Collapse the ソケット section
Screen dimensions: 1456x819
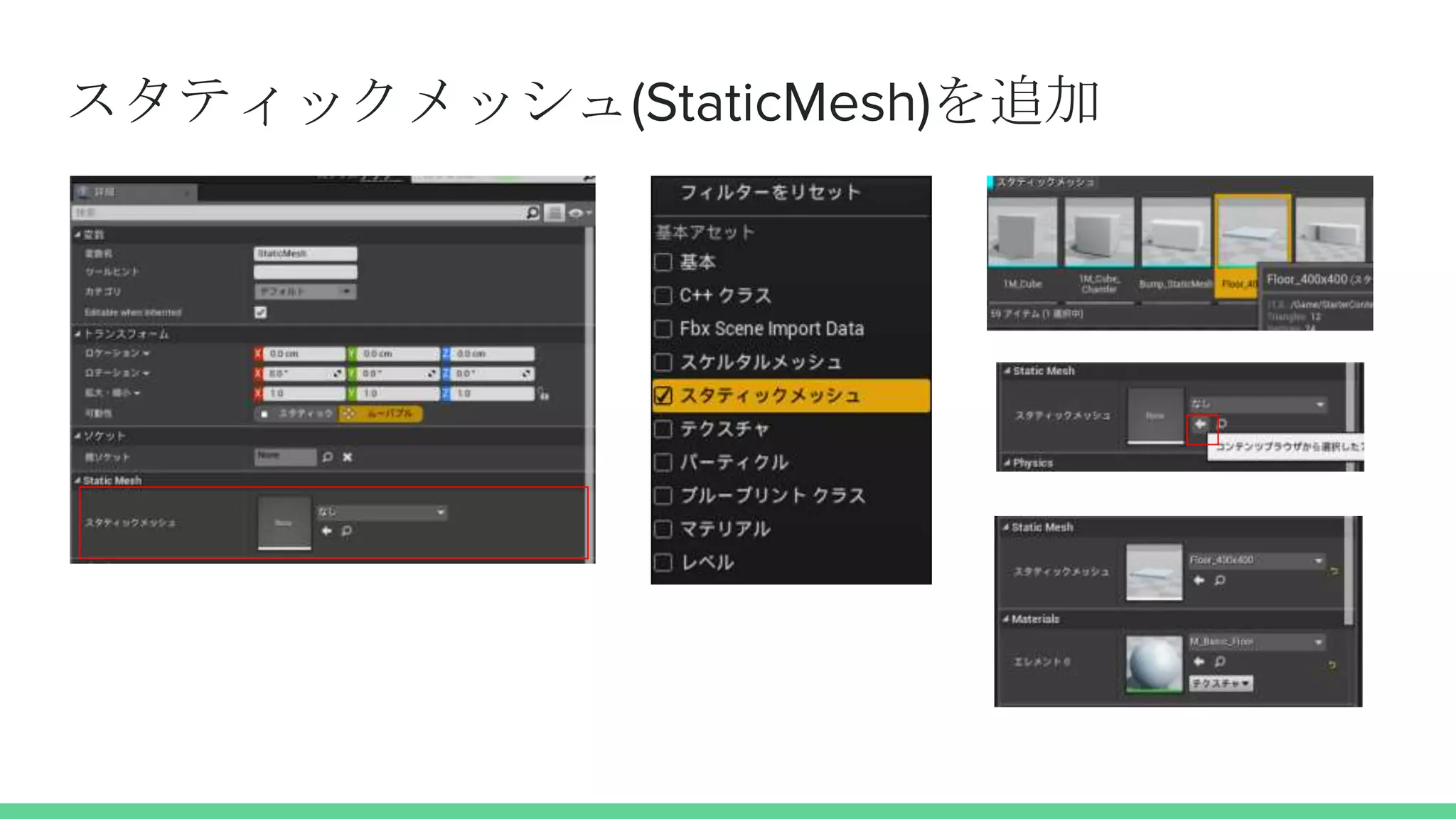tap(78, 436)
